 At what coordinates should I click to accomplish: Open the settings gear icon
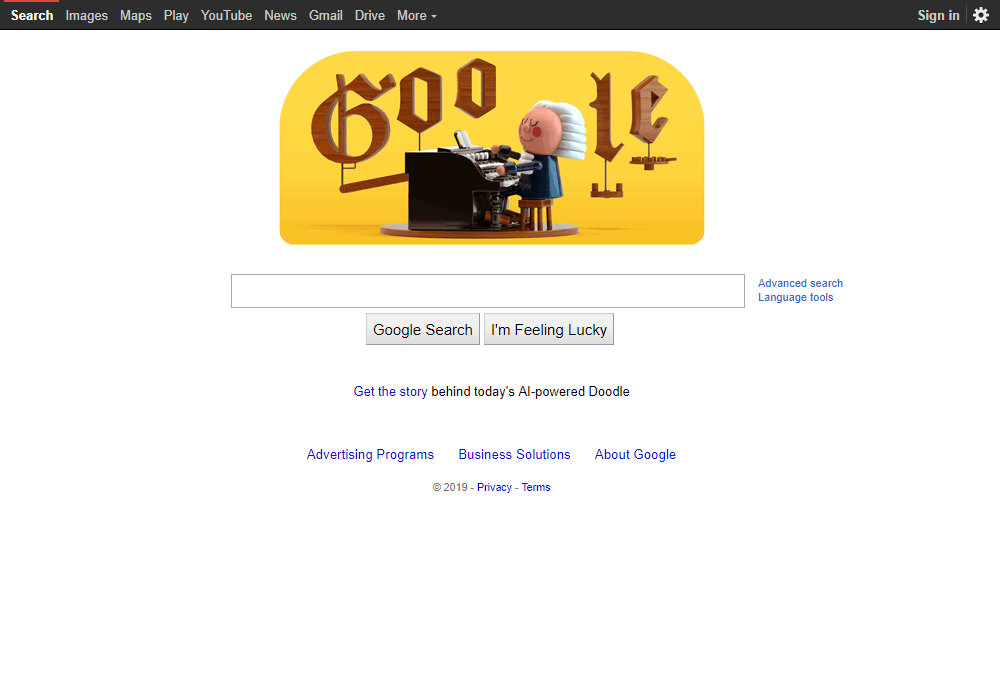(x=981, y=15)
